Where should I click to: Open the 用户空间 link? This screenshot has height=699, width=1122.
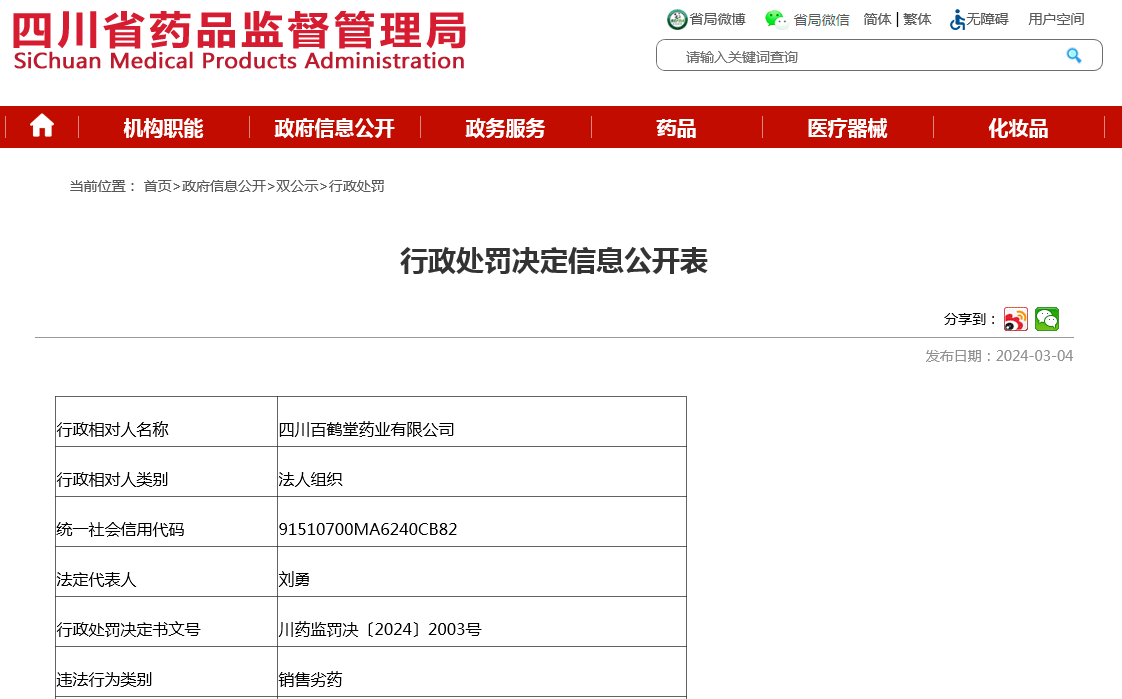tap(1056, 19)
